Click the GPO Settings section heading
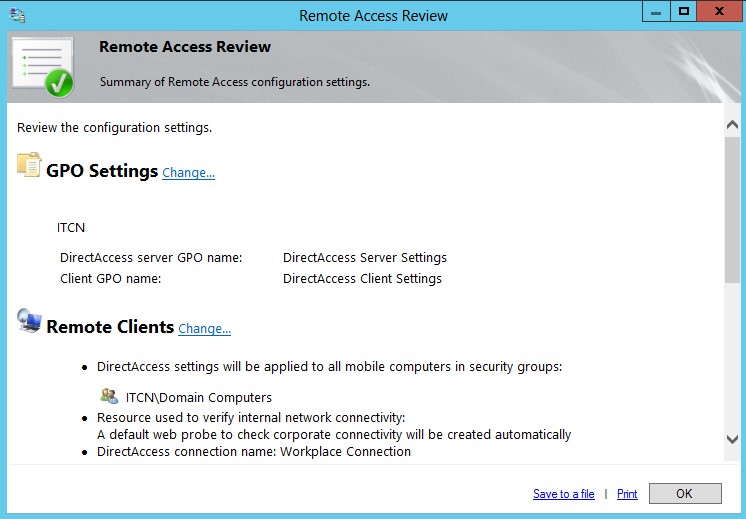This screenshot has height=519, width=746. click(x=102, y=171)
